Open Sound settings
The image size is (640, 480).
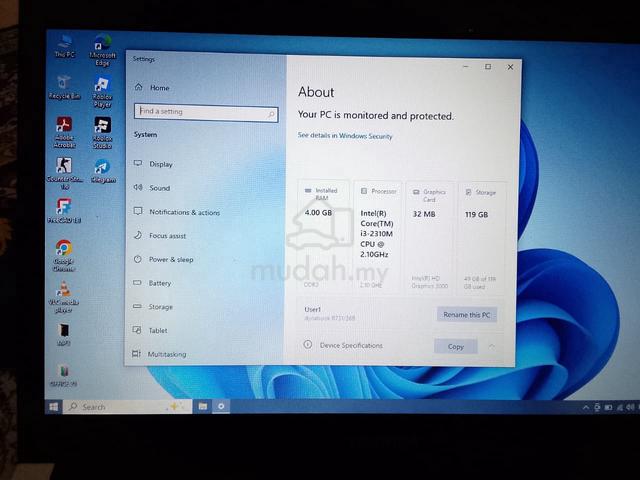[151, 188]
